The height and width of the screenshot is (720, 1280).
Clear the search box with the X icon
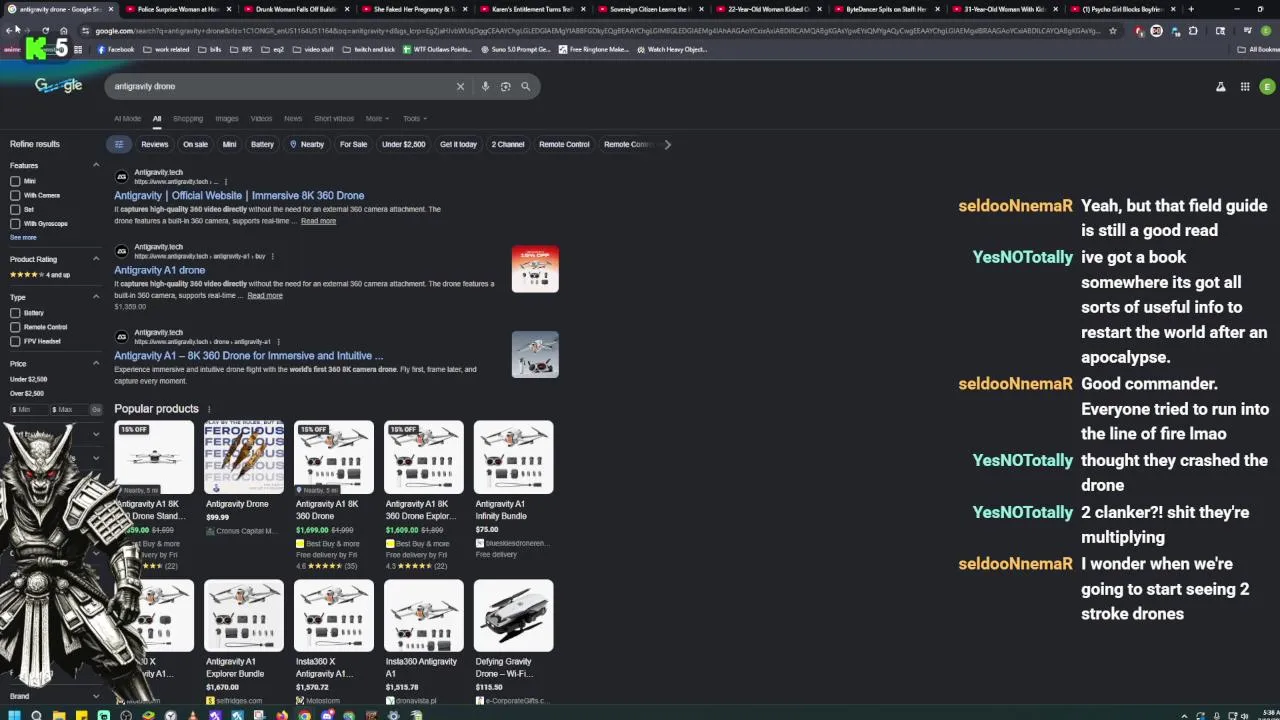[x=460, y=86]
